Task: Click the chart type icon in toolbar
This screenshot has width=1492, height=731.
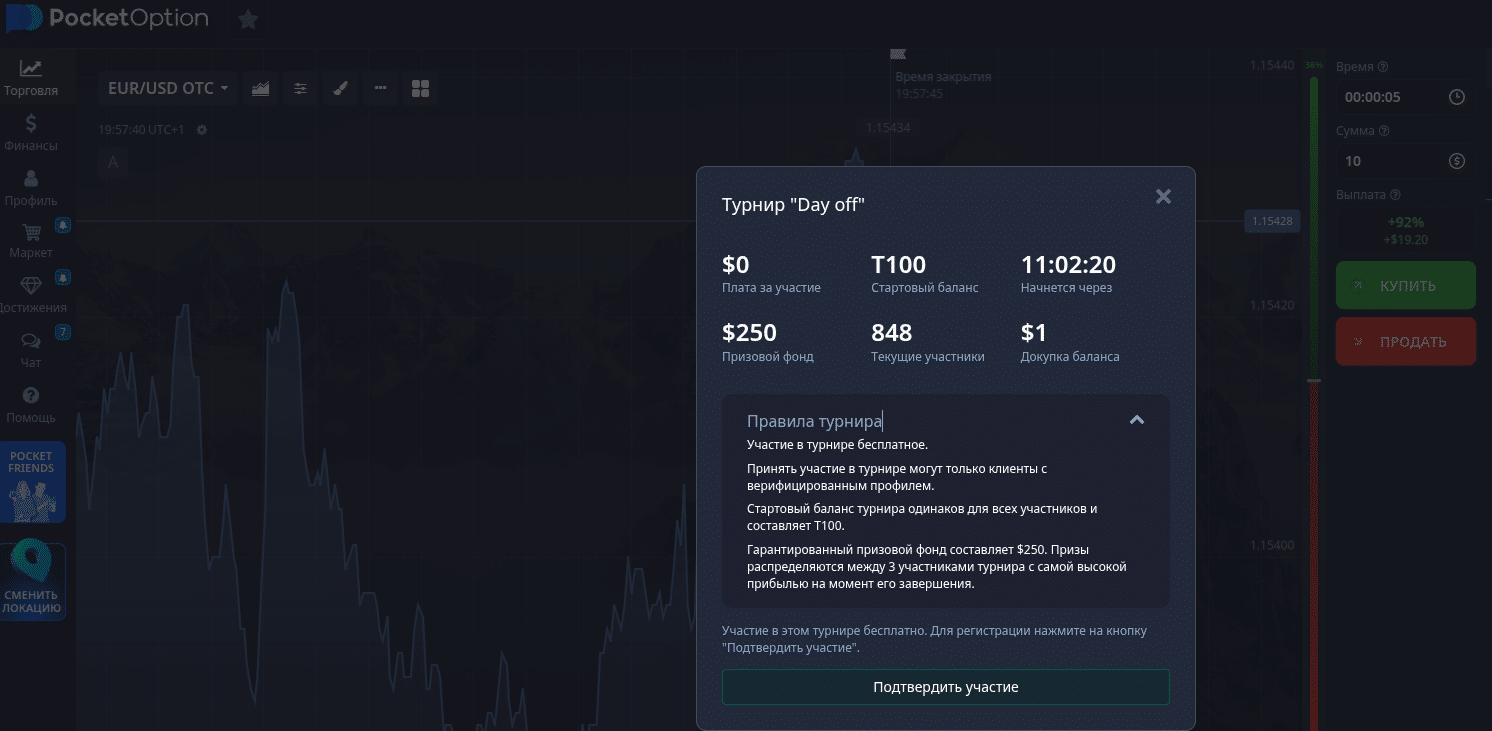Action: click(260, 88)
